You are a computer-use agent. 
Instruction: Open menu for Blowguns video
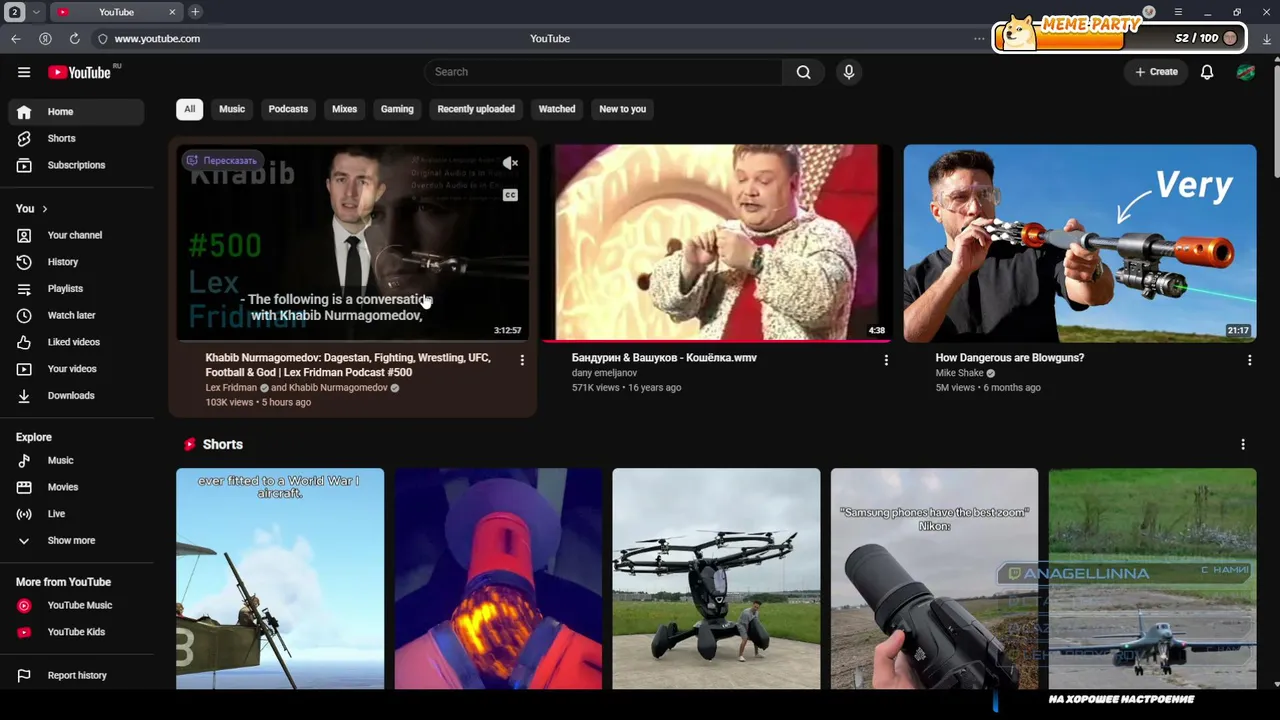click(1249, 359)
